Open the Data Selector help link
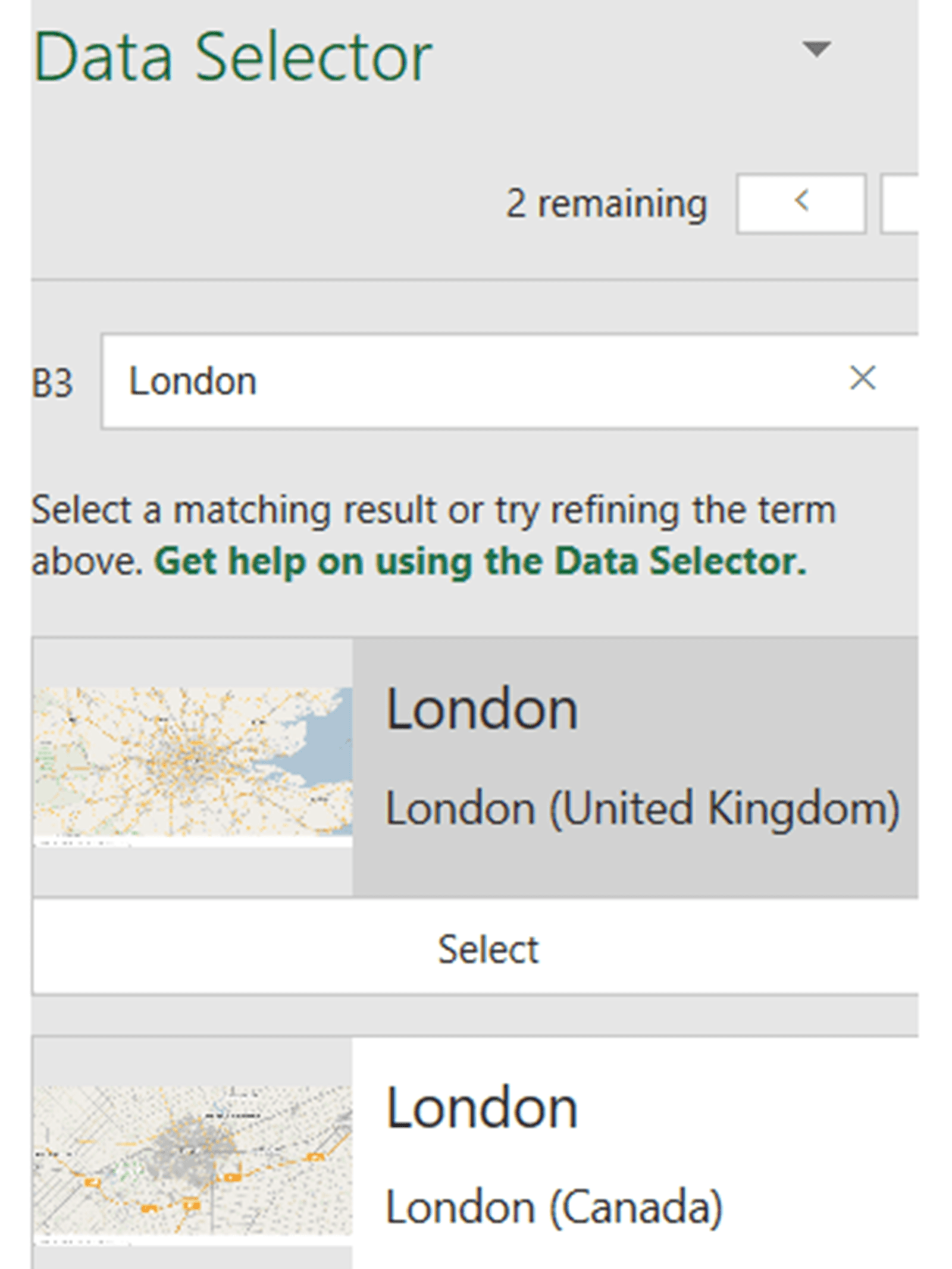 pyautogui.click(x=480, y=562)
